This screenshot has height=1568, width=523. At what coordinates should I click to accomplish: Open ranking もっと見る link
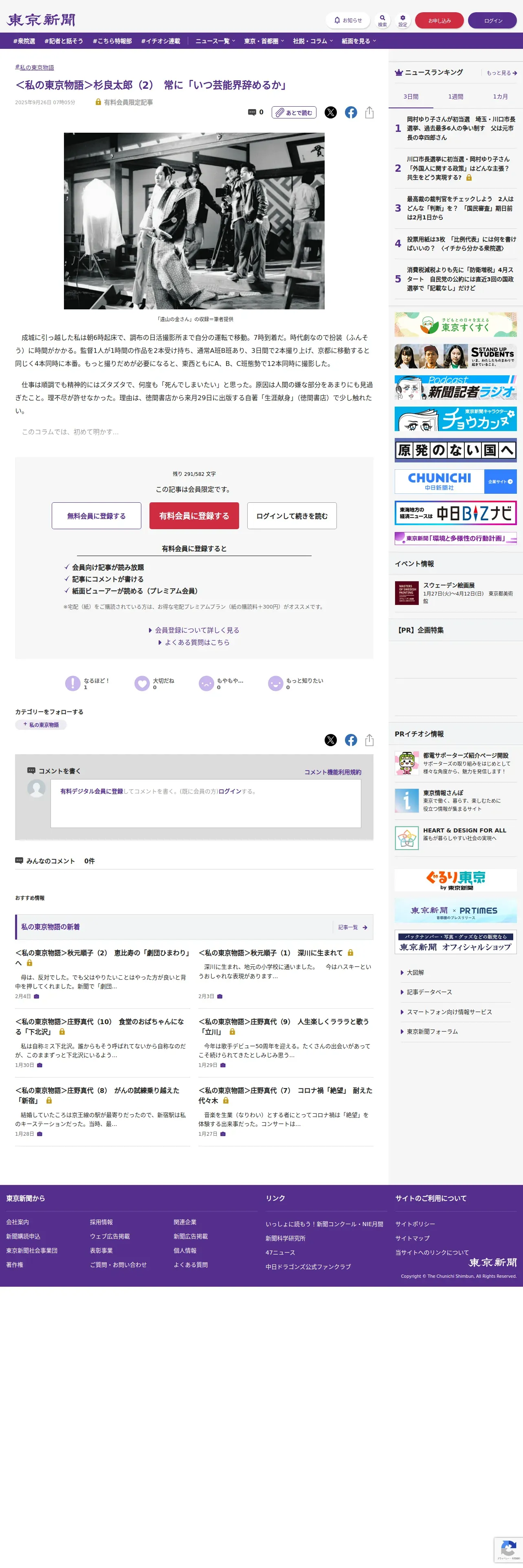(502, 73)
